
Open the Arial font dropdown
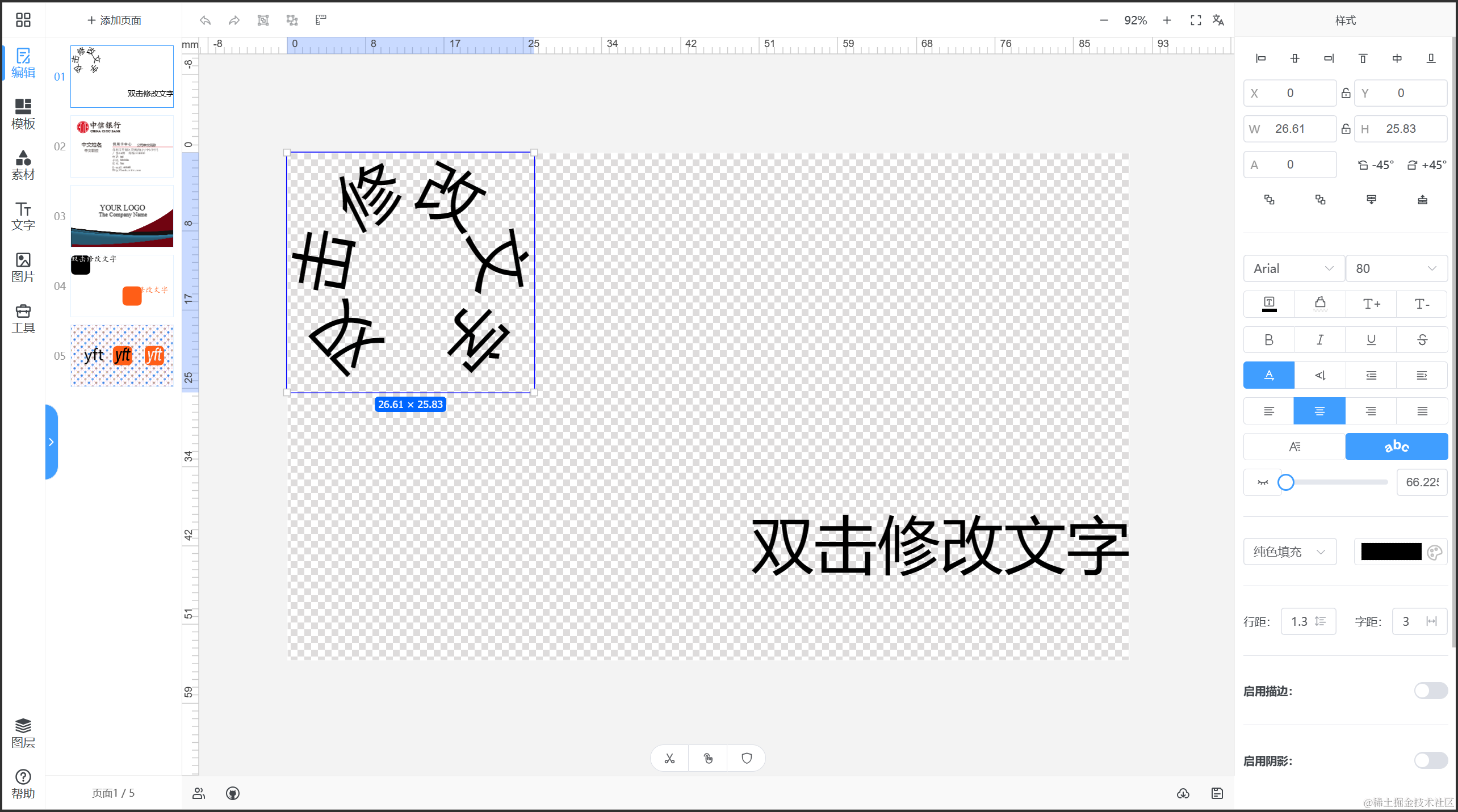click(1293, 268)
